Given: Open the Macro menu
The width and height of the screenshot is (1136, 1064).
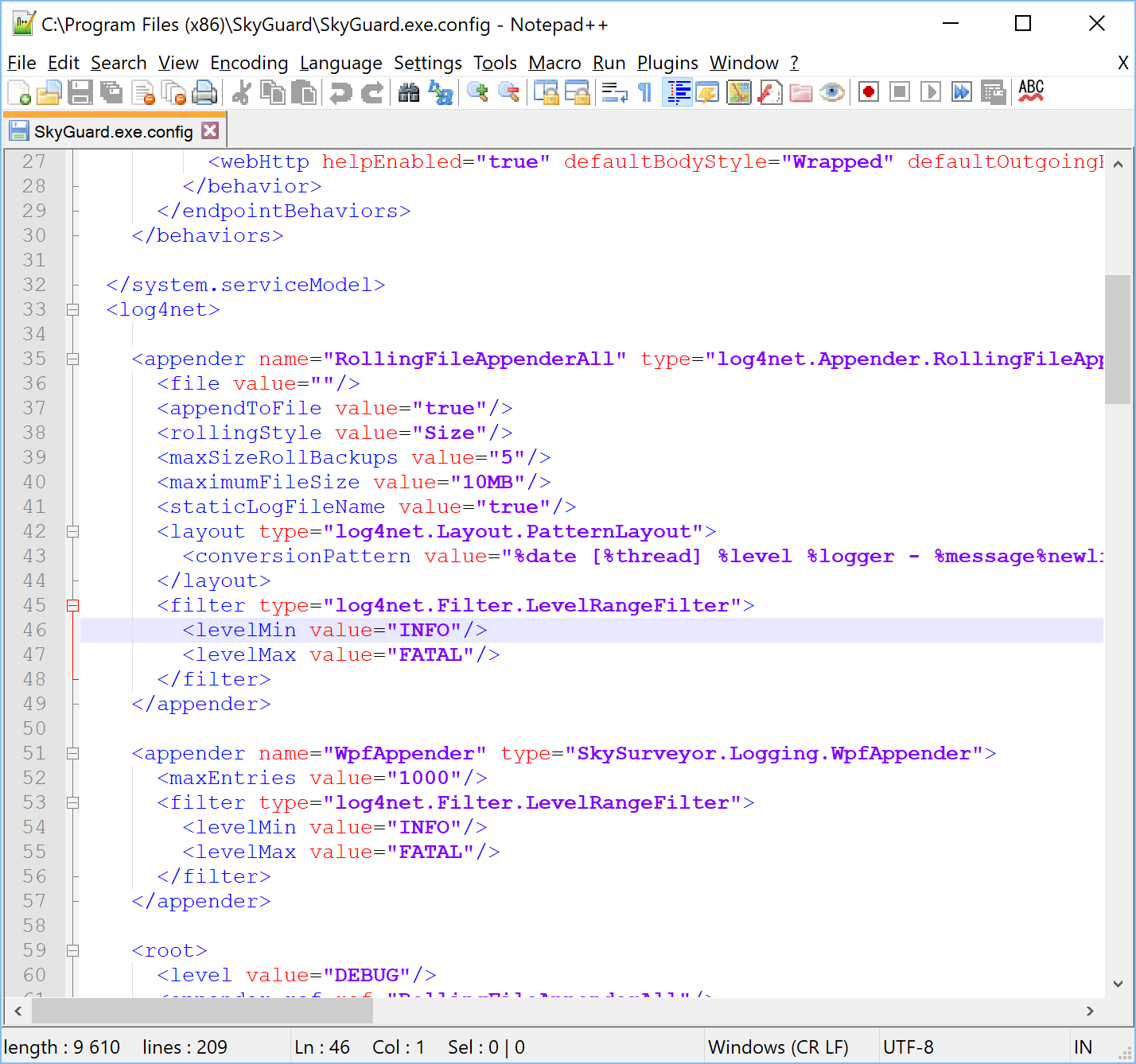Looking at the screenshot, I should click(554, 63).
